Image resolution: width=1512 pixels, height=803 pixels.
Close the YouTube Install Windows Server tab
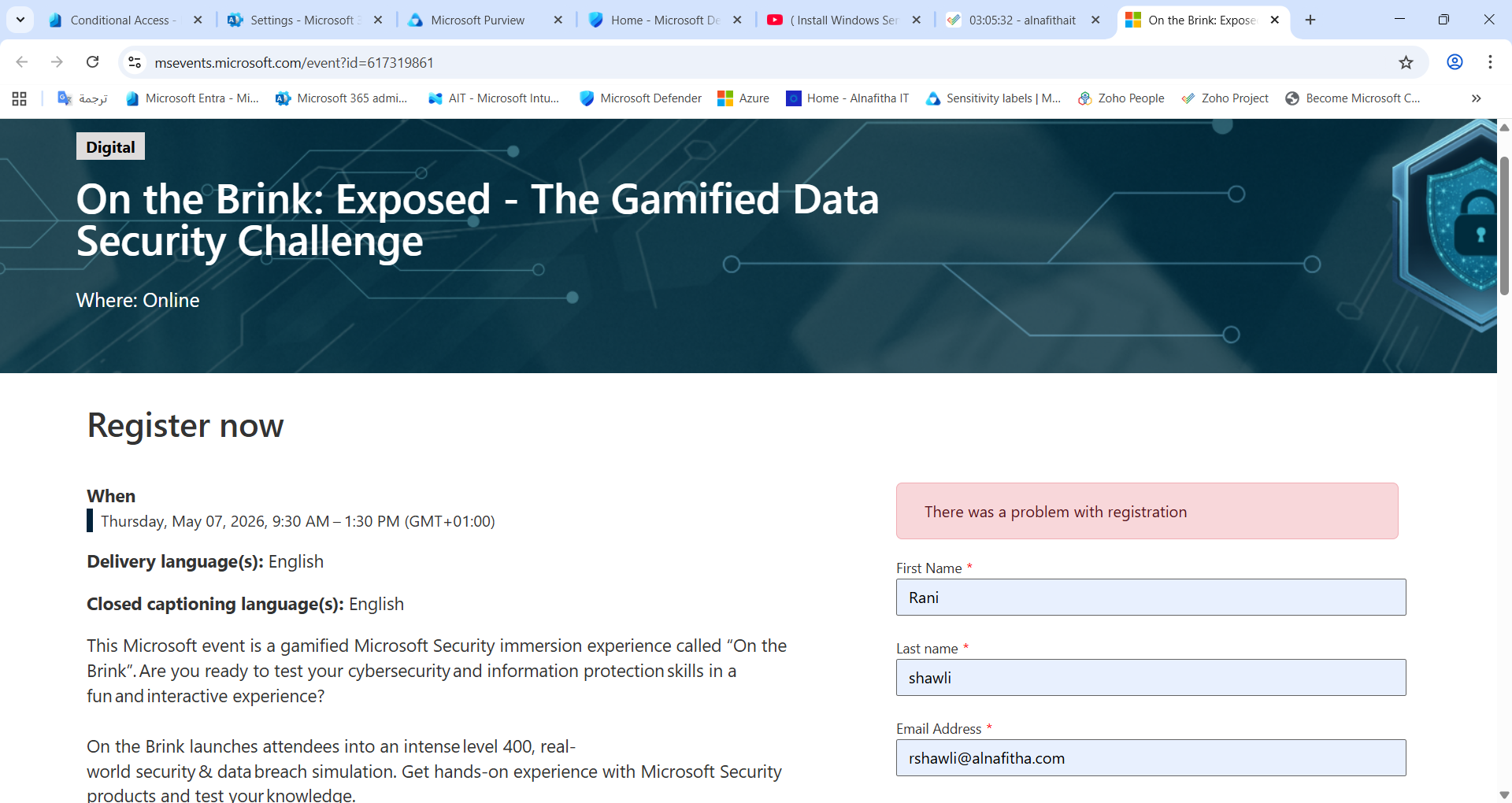coord(916,20)
